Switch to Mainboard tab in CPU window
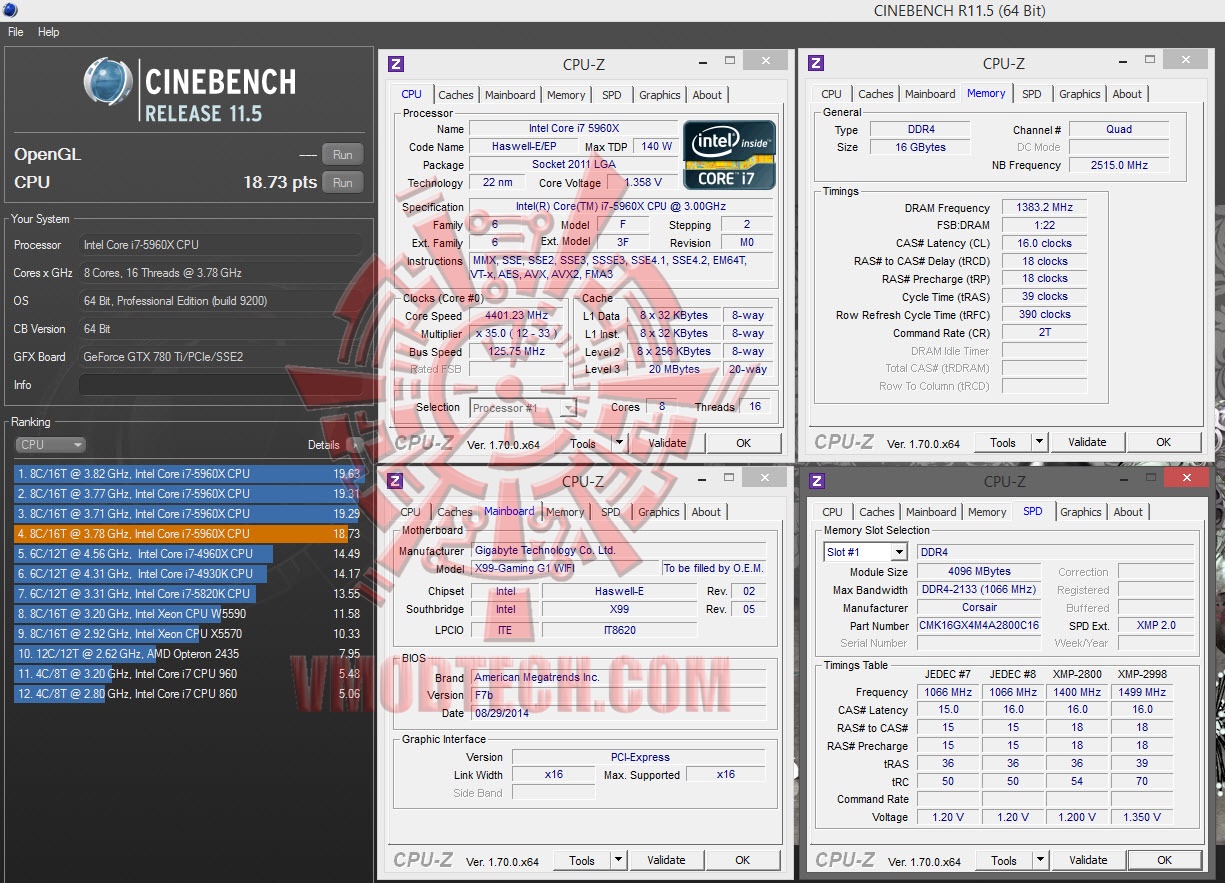Screen dimensions: 1225x883 point(510,95)
